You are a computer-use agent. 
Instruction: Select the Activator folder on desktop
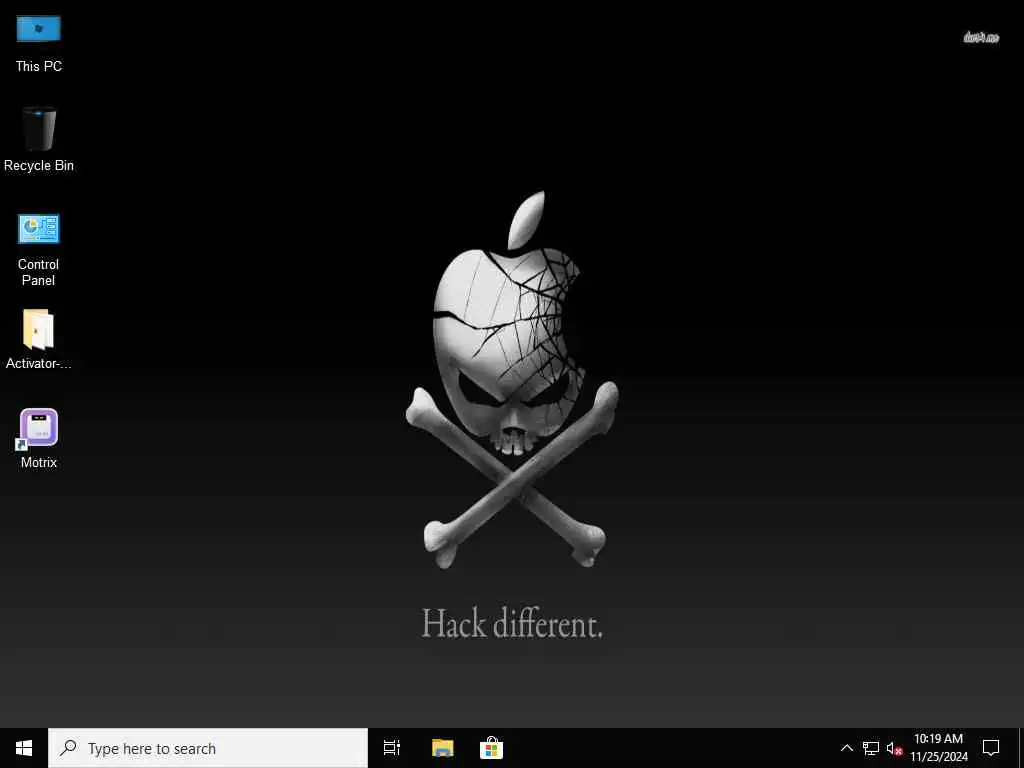coord(39,339)
